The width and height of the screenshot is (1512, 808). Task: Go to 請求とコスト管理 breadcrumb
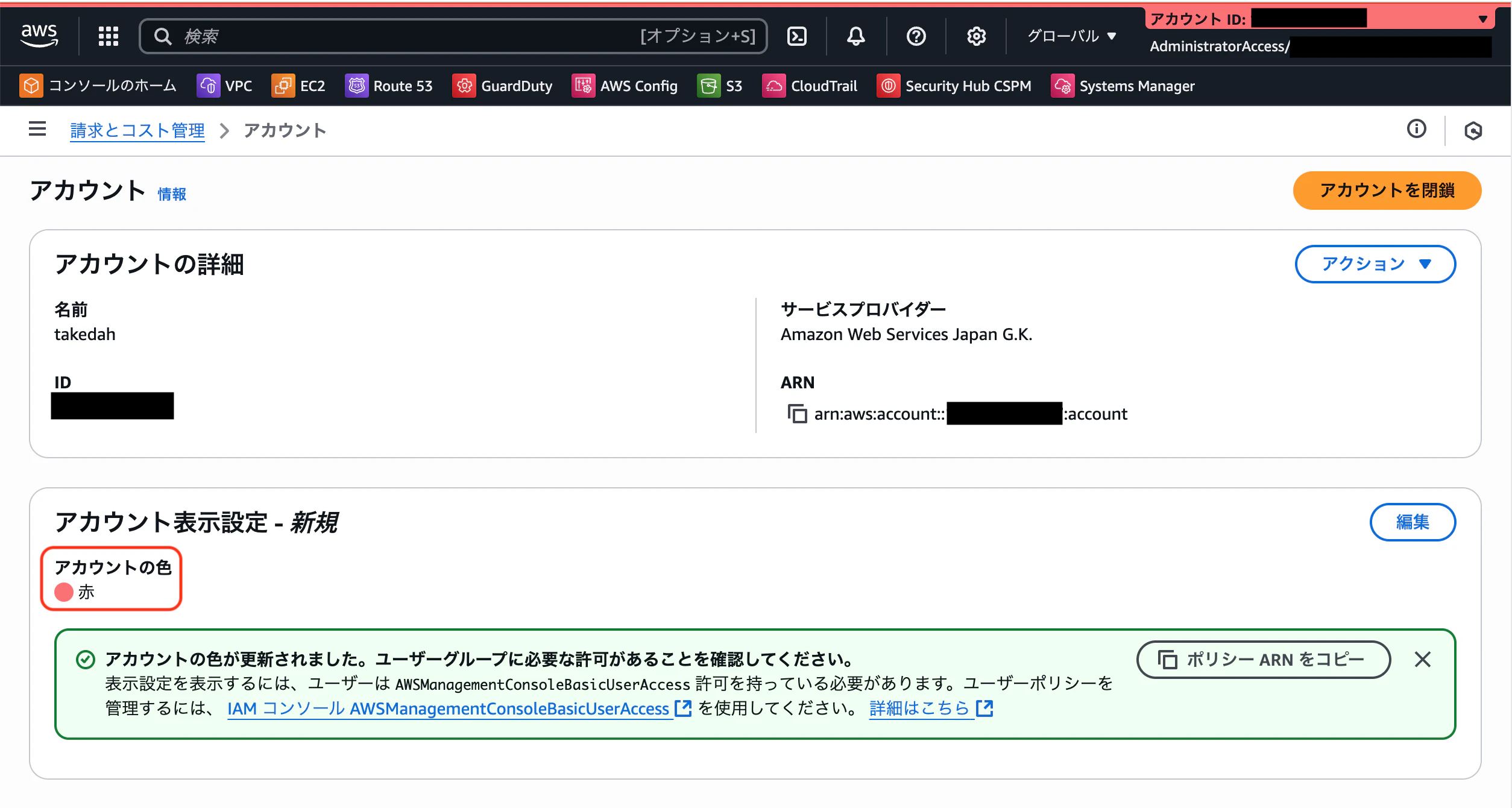point(137,130)
